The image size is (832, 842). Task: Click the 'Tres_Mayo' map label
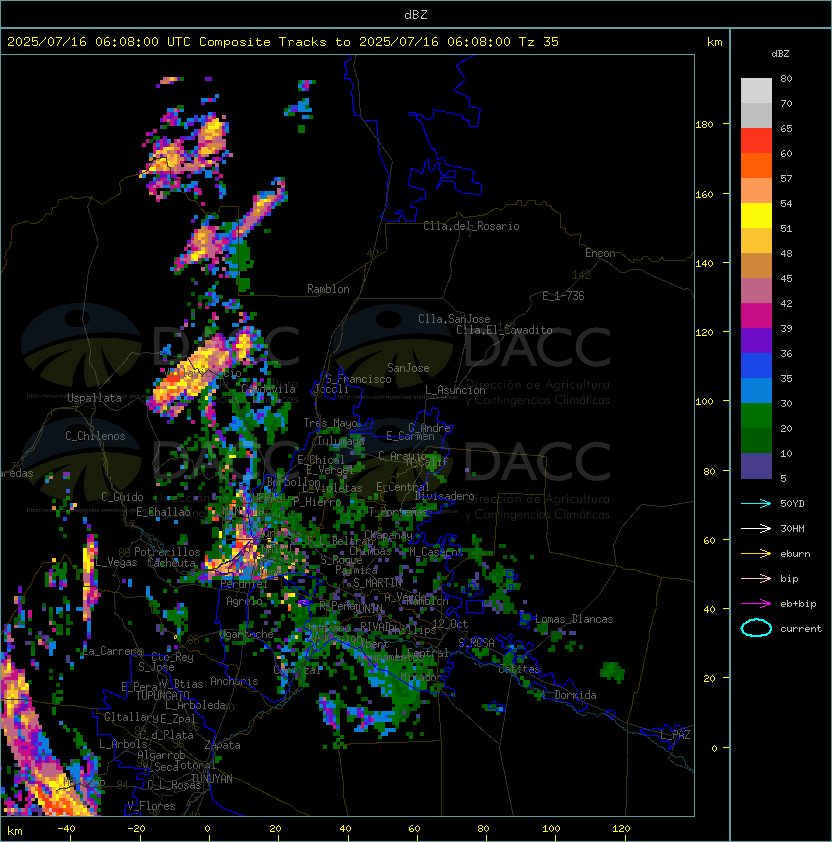coord(330,423)
